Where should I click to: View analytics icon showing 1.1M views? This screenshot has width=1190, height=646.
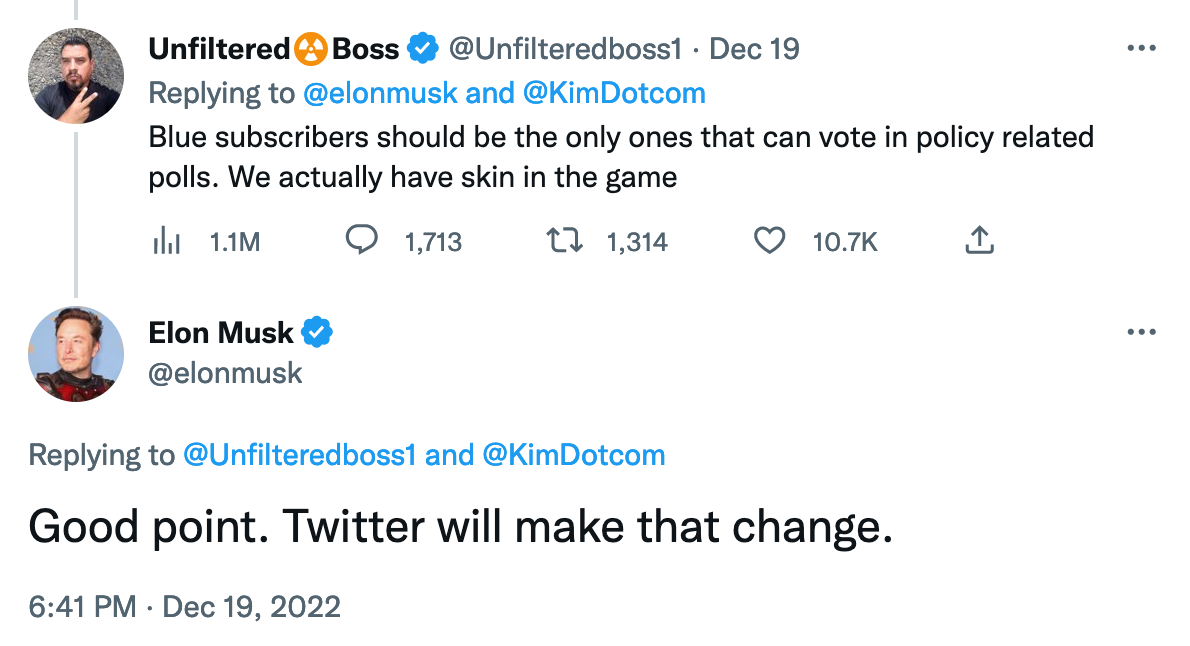point(164,241)
